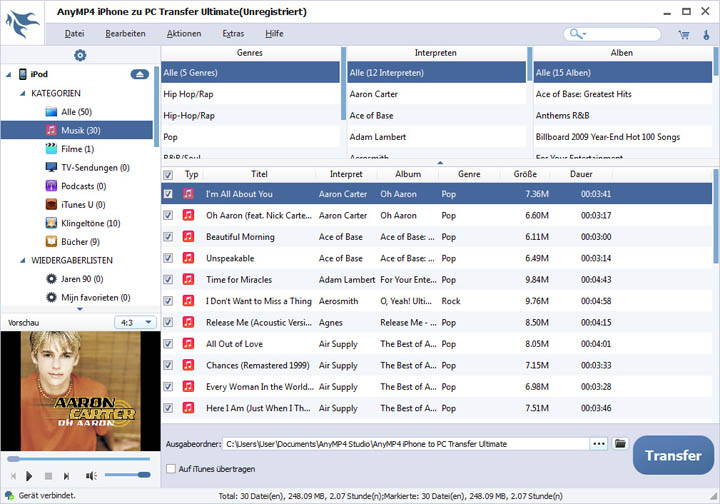Open the Aktionen menu
The width and height of the screenshot is (720, 504).
point(184,34)
